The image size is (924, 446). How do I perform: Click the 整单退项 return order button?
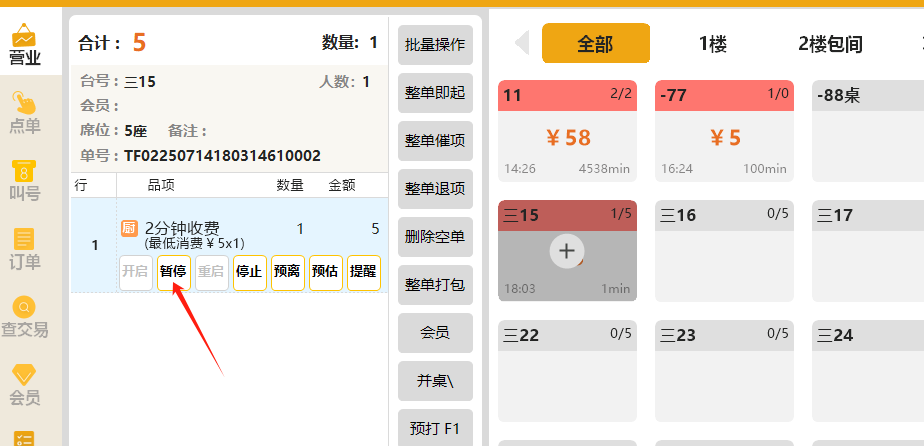point(435,189)
